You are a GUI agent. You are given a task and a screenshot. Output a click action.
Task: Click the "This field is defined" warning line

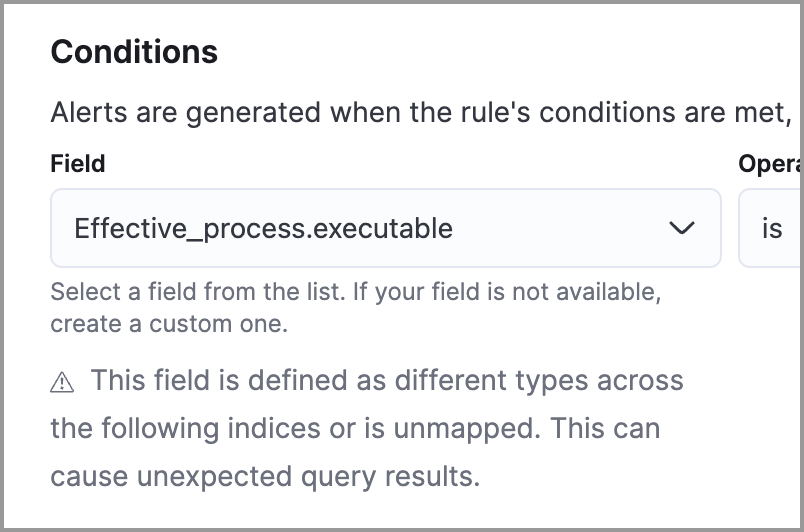pyautogui.click(x=386, y=381)
